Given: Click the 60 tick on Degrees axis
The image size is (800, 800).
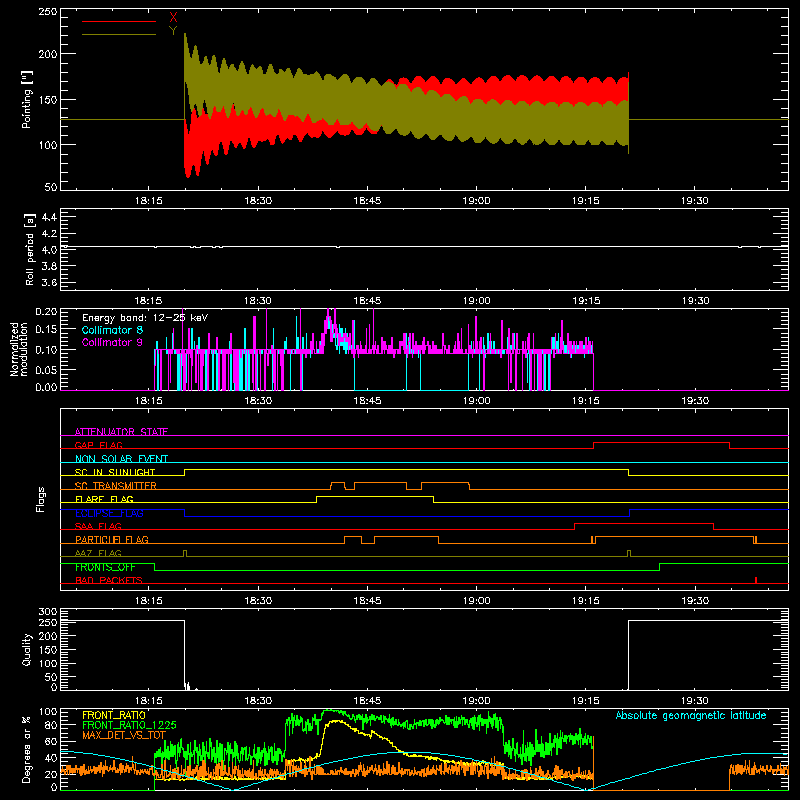Looking at the screenshot, I should pyautogui.click(x=51, y=741).
